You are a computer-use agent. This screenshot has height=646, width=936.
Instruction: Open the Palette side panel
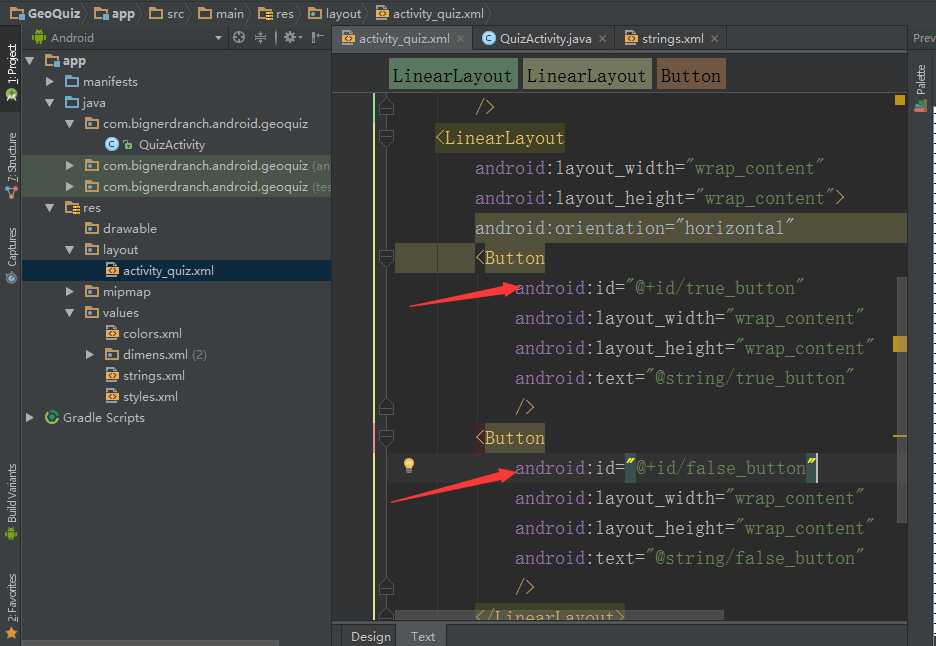[921, 87]
